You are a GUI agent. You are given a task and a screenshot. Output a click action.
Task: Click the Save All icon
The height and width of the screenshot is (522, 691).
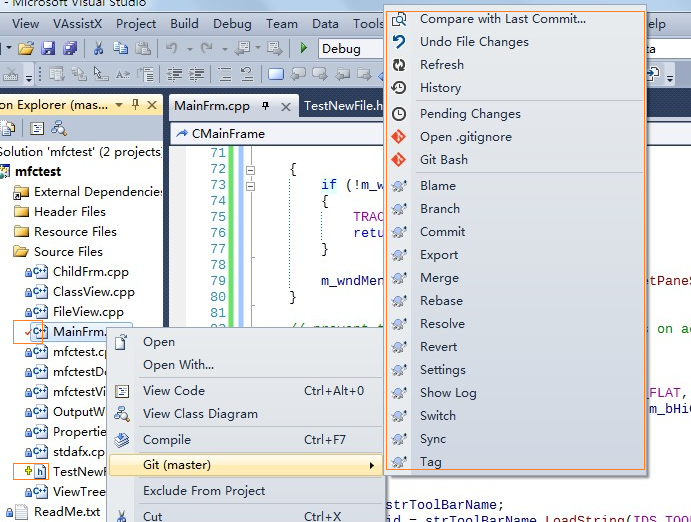click(70, 48)
